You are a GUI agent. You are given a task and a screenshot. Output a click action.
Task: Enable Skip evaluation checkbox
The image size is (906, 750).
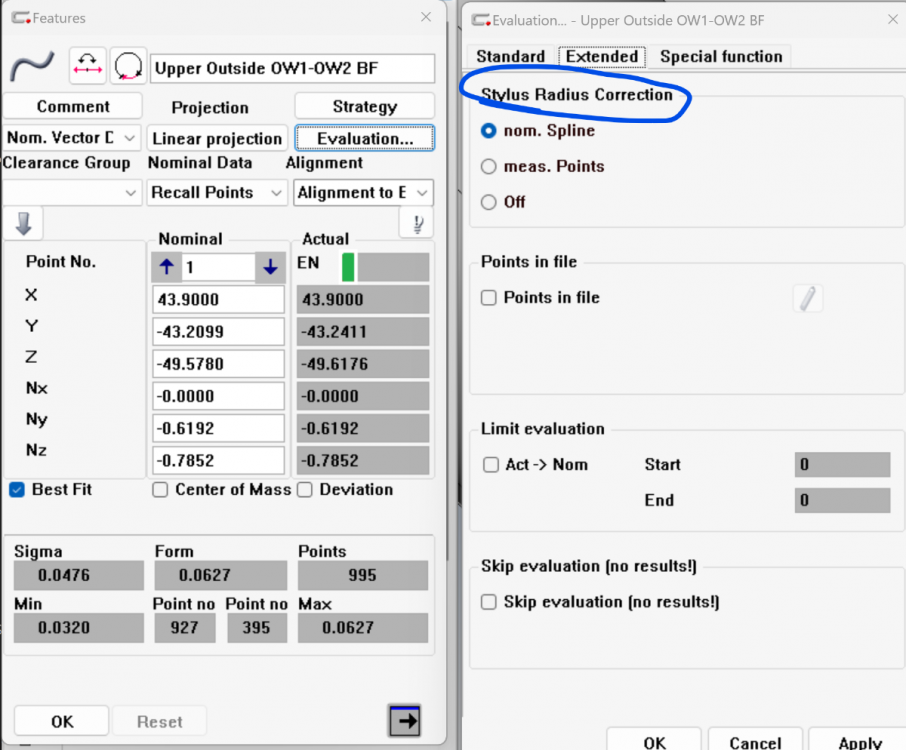coord(489,602)
